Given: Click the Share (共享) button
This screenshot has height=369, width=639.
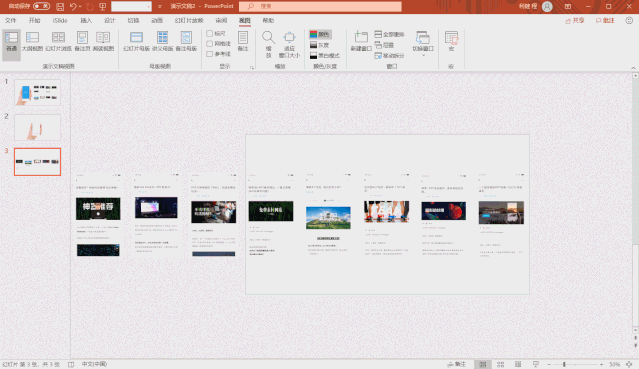Looking at the screenshot, I should (x=575, y=20).
